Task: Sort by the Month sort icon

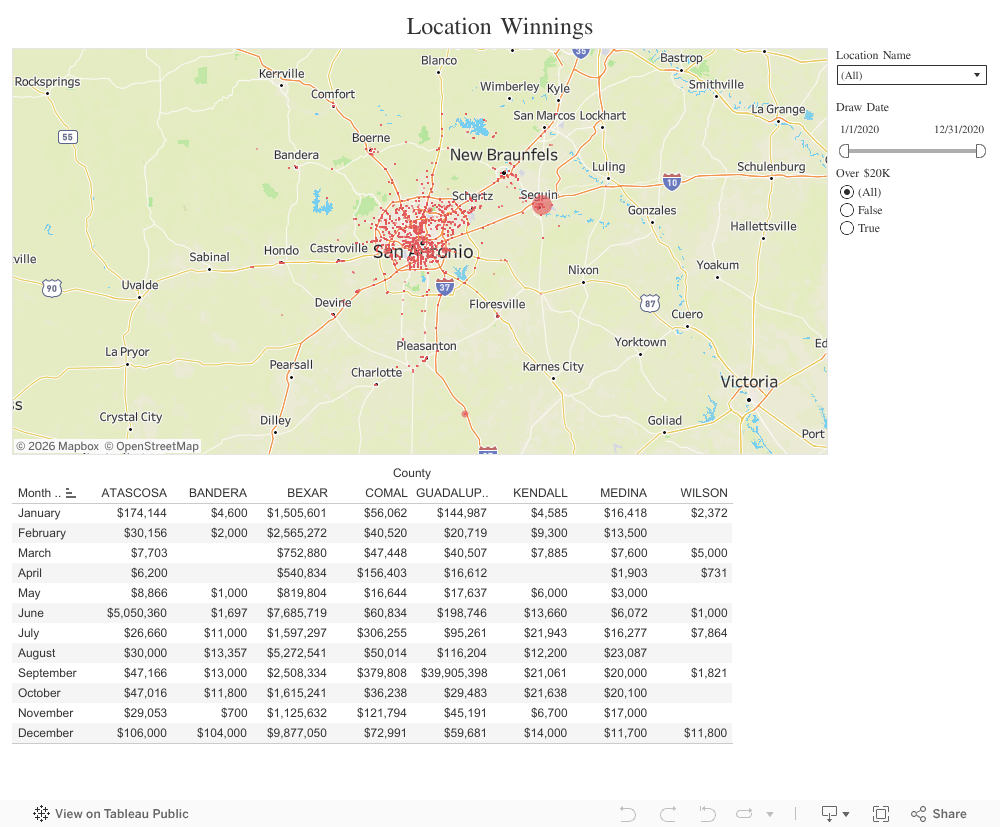Action: tap(71, 493)
